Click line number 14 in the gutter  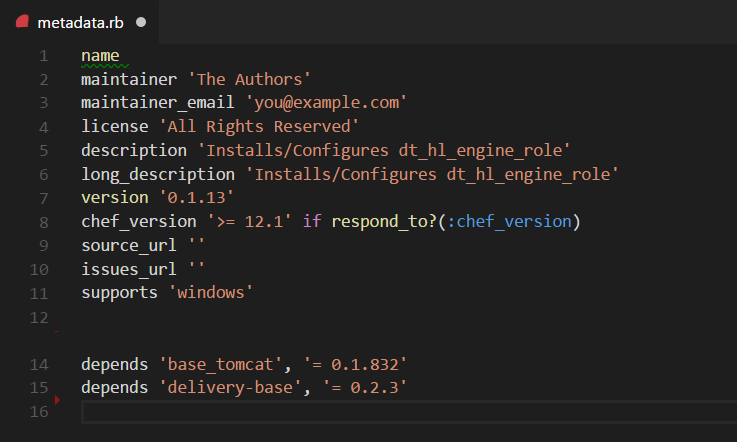coord(39,364)
